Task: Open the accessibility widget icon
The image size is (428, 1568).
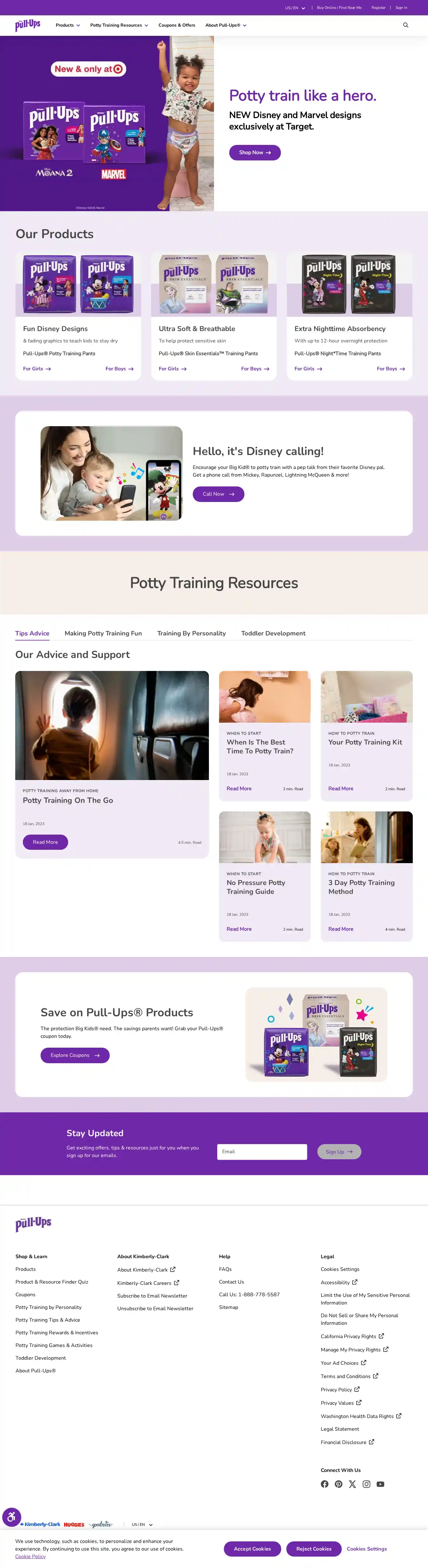Action: pyautogui.click(x=11, y=1517)
